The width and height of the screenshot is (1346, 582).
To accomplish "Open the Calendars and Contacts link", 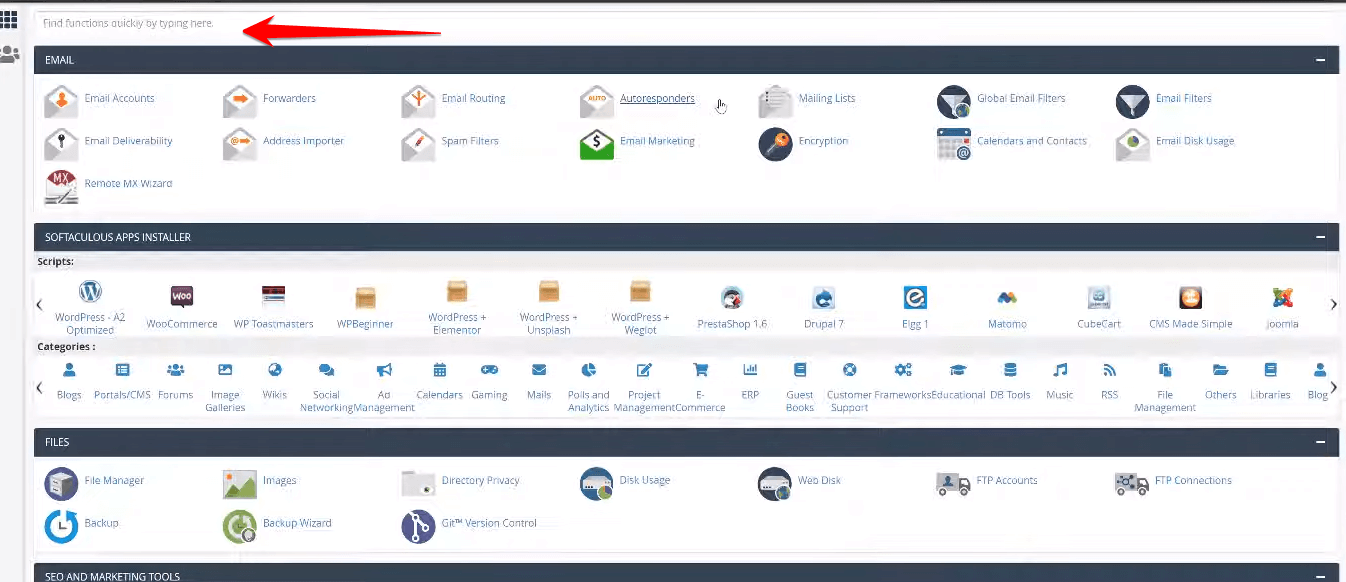I will (x=1031, y=142).
